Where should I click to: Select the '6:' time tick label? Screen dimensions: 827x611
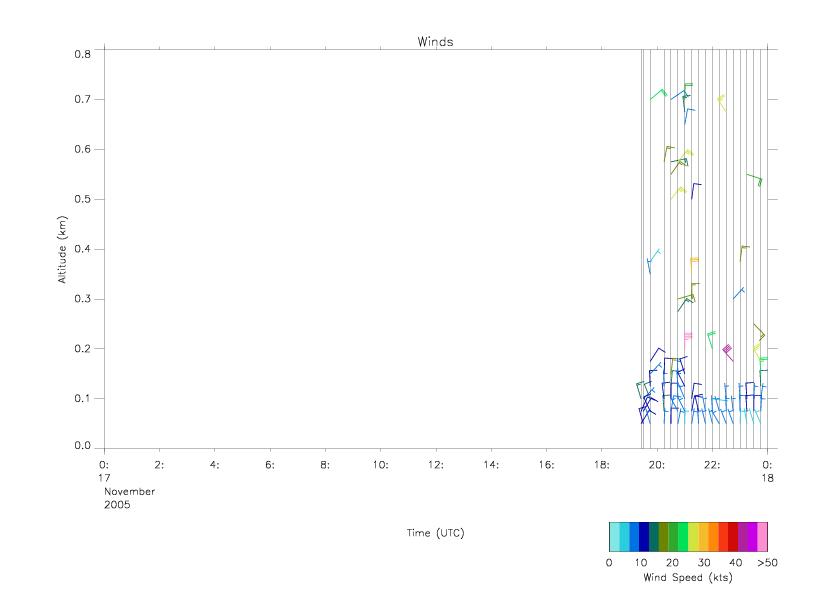[270, 465]
